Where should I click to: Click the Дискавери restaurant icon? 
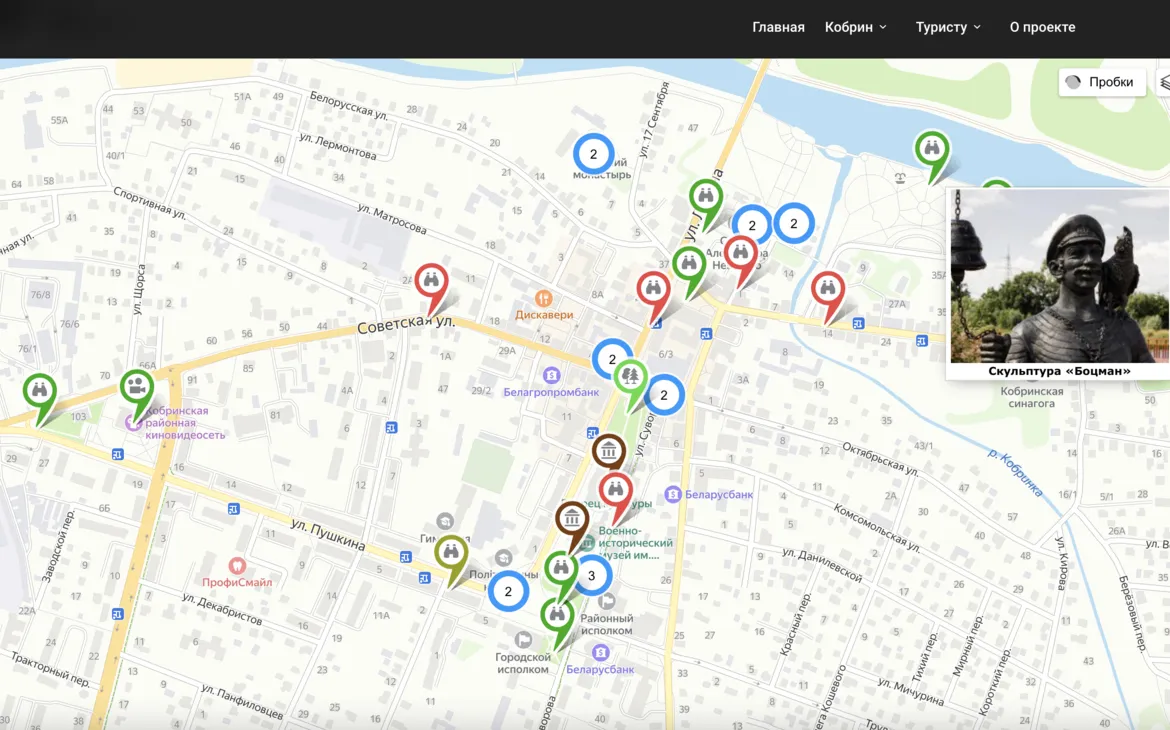pyautogui.click(x=544, y=298)
